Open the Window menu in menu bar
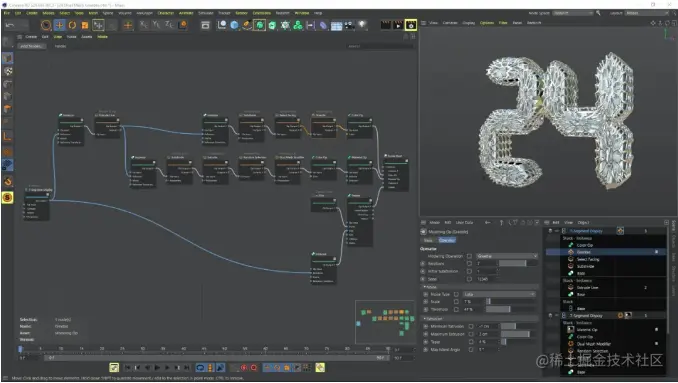The width and height of the screenshot is (678, 383). (302, 13)
